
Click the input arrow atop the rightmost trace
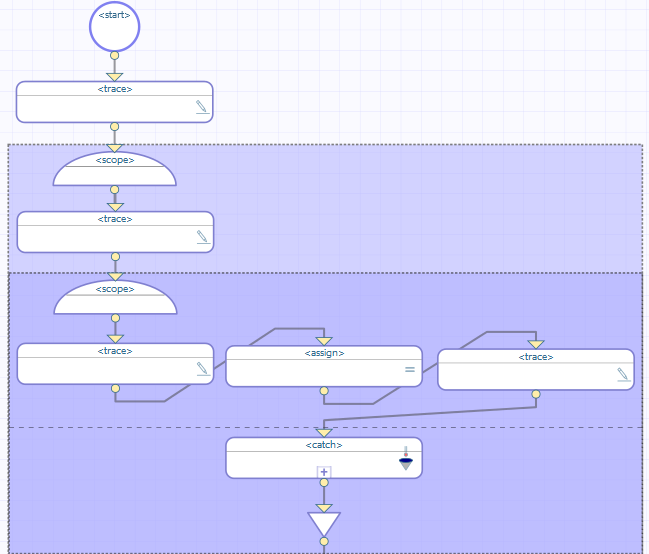click(x=536, y=344)
